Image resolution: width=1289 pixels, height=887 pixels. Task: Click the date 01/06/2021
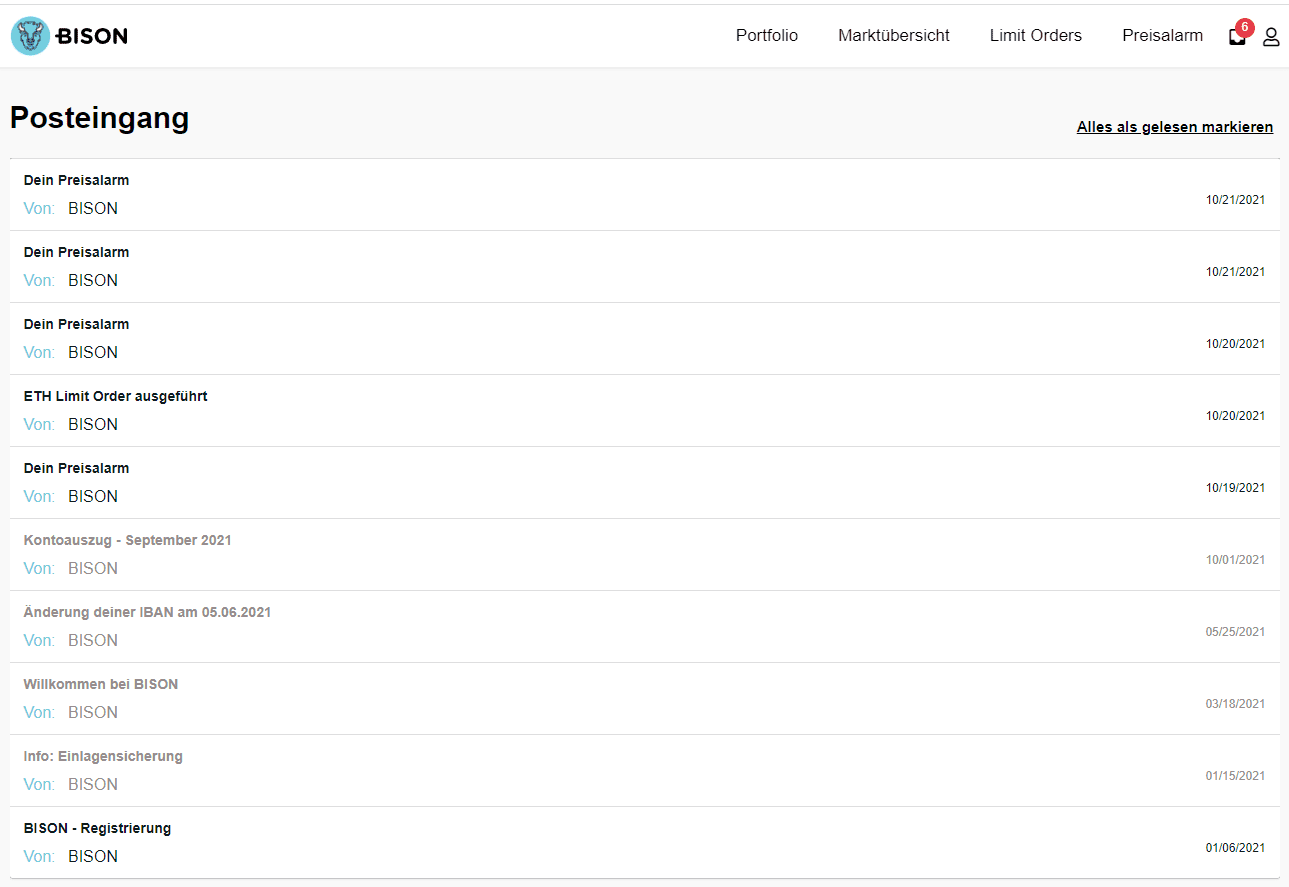tap(1235, 848)
